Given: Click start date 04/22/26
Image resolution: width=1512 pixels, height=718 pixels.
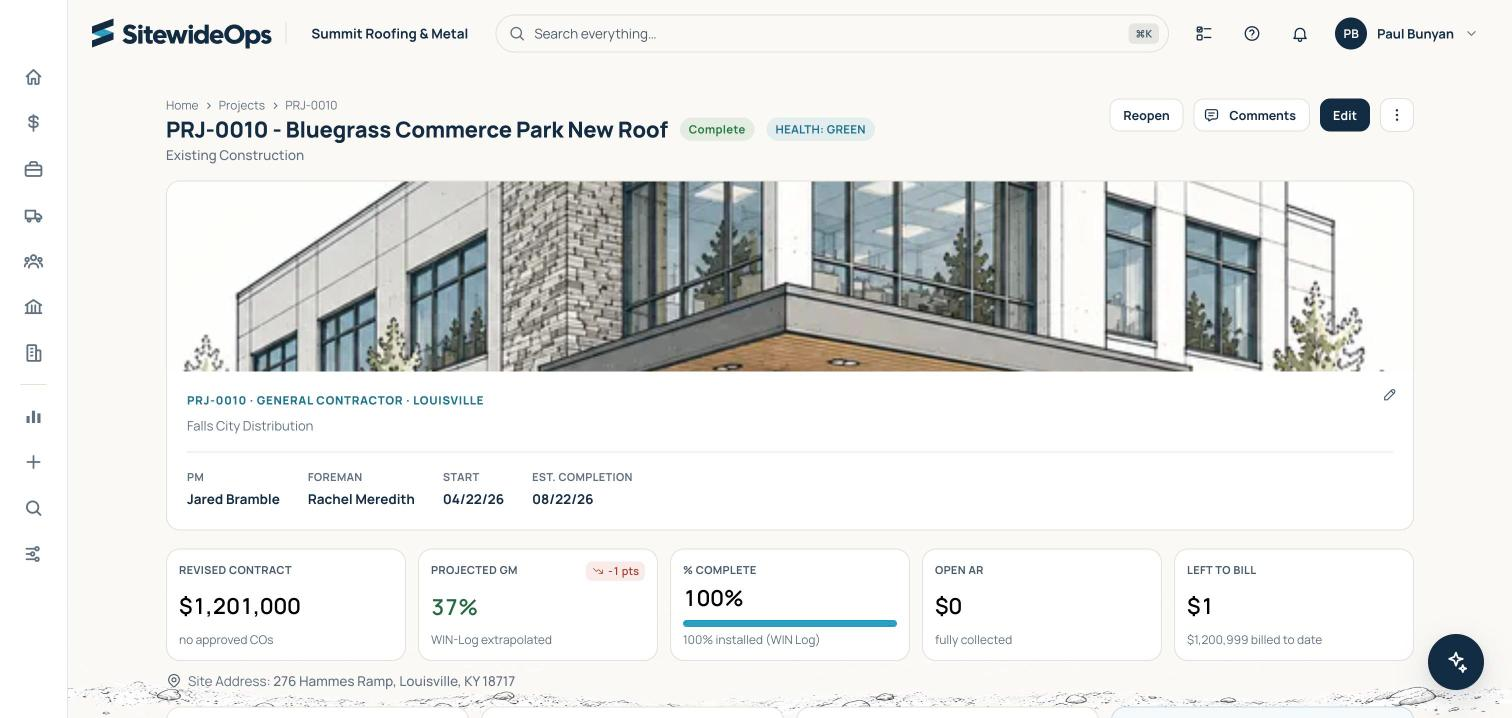Looking at the screenshot, I should point(473,499).
